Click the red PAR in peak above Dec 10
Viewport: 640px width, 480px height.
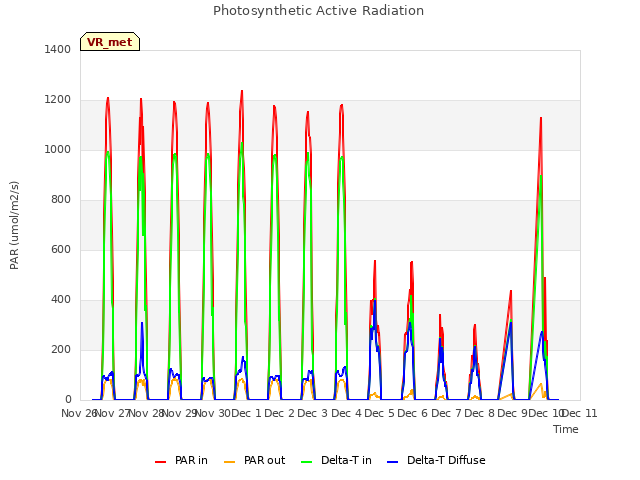(541, 118)
